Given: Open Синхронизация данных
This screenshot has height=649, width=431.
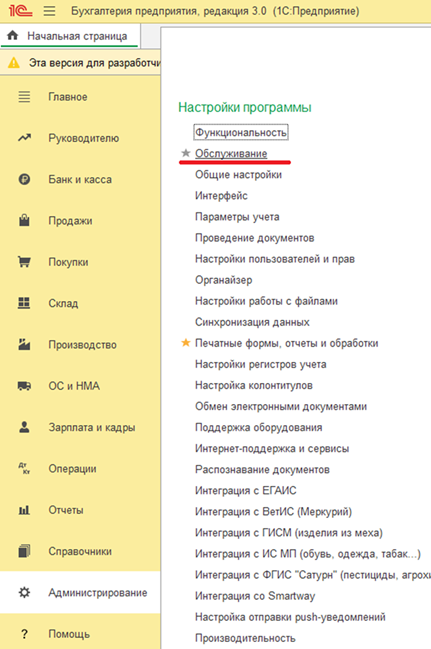Looking at the screenshot, I should coord(252,322).
